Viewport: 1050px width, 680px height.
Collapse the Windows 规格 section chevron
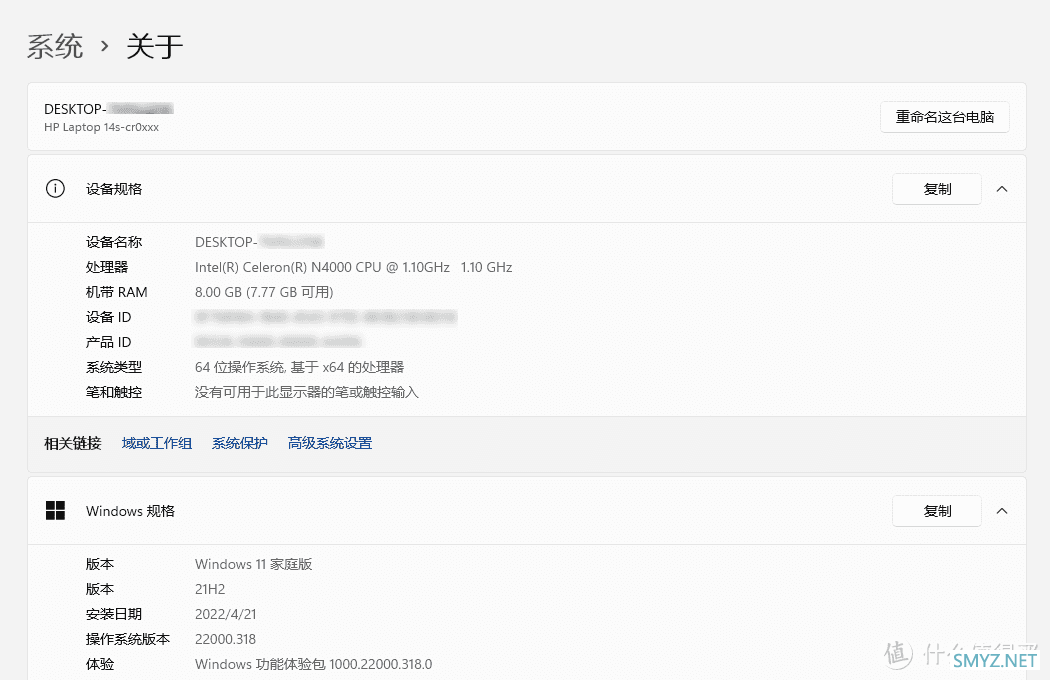pos(1002,511)
